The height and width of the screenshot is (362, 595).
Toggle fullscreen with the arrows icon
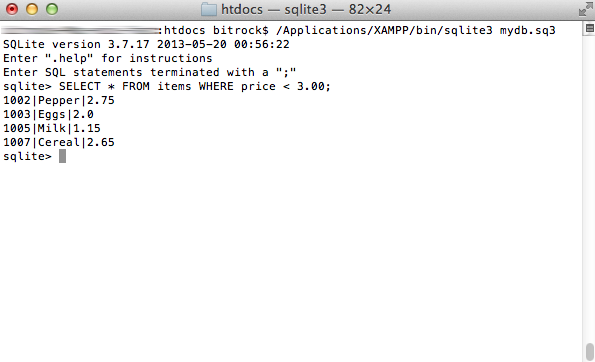click(586, 9)
